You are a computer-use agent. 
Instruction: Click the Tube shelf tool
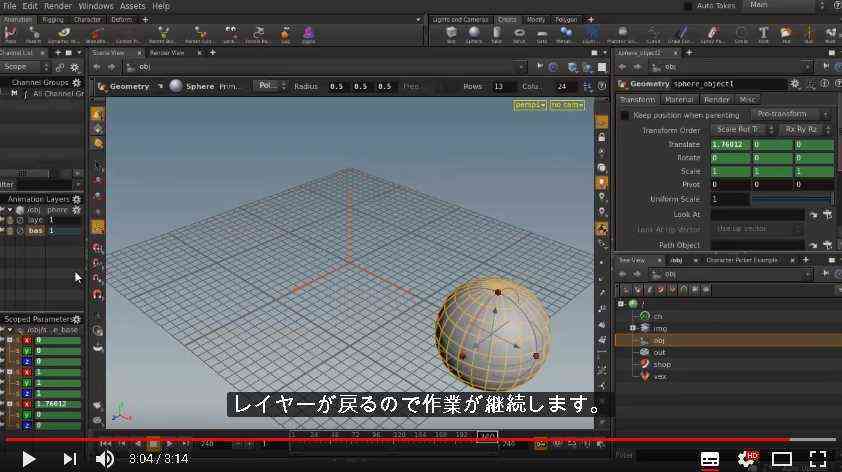tap(497, 34)
